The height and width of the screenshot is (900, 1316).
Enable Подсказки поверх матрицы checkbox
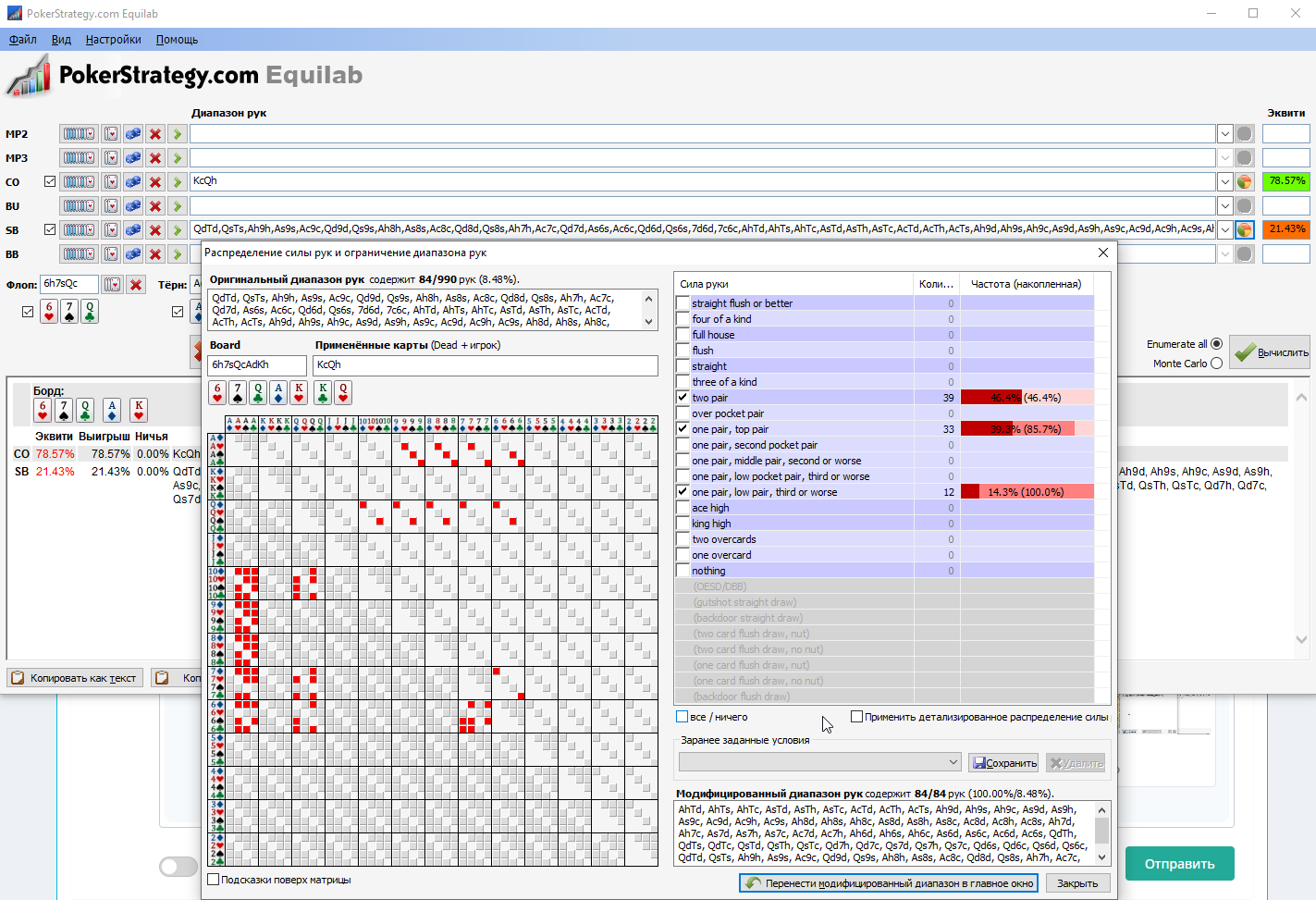(214, 880)
